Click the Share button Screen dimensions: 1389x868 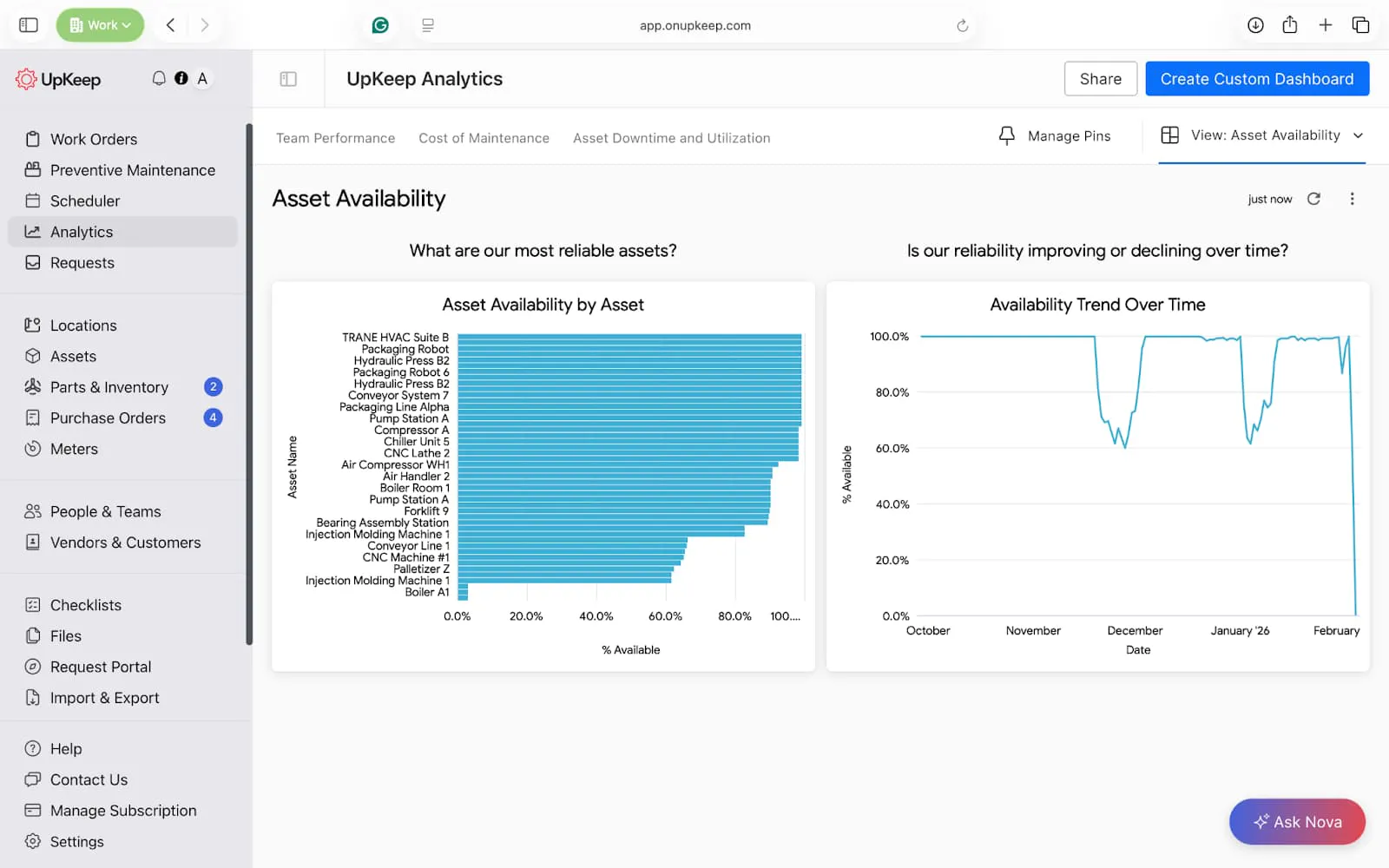pos(1100,79)
